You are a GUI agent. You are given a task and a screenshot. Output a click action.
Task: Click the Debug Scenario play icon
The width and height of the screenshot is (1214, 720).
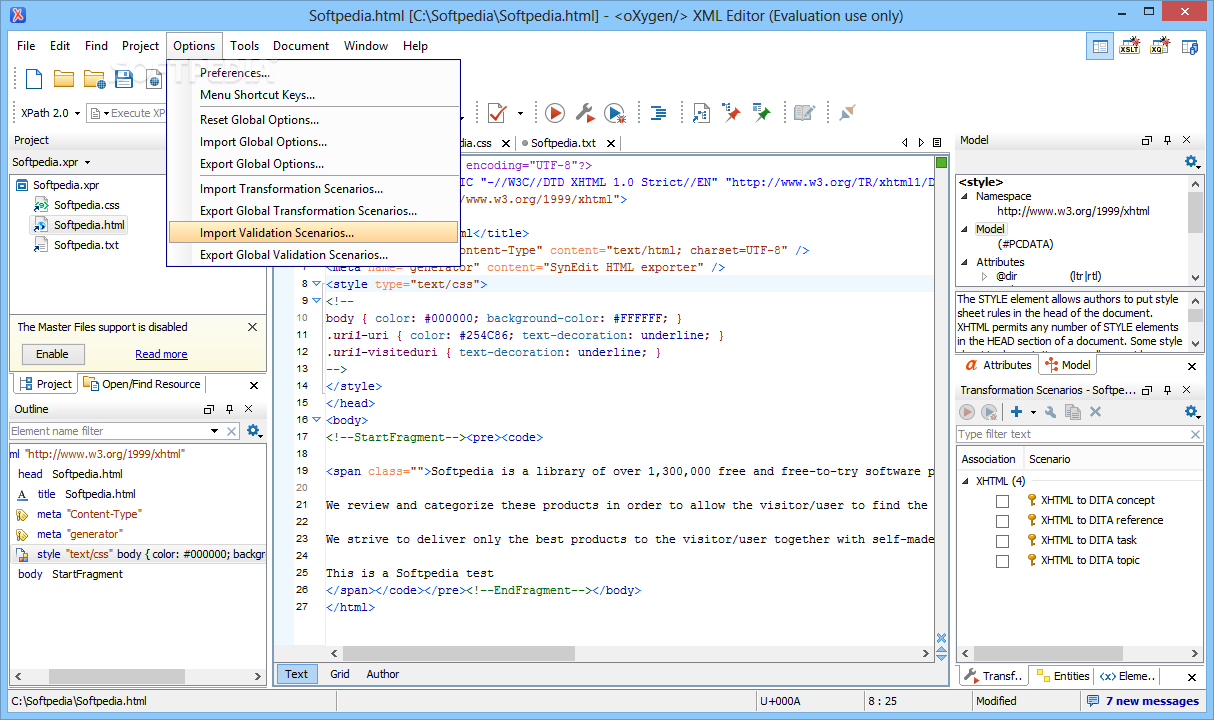click(x=615, y=113)
